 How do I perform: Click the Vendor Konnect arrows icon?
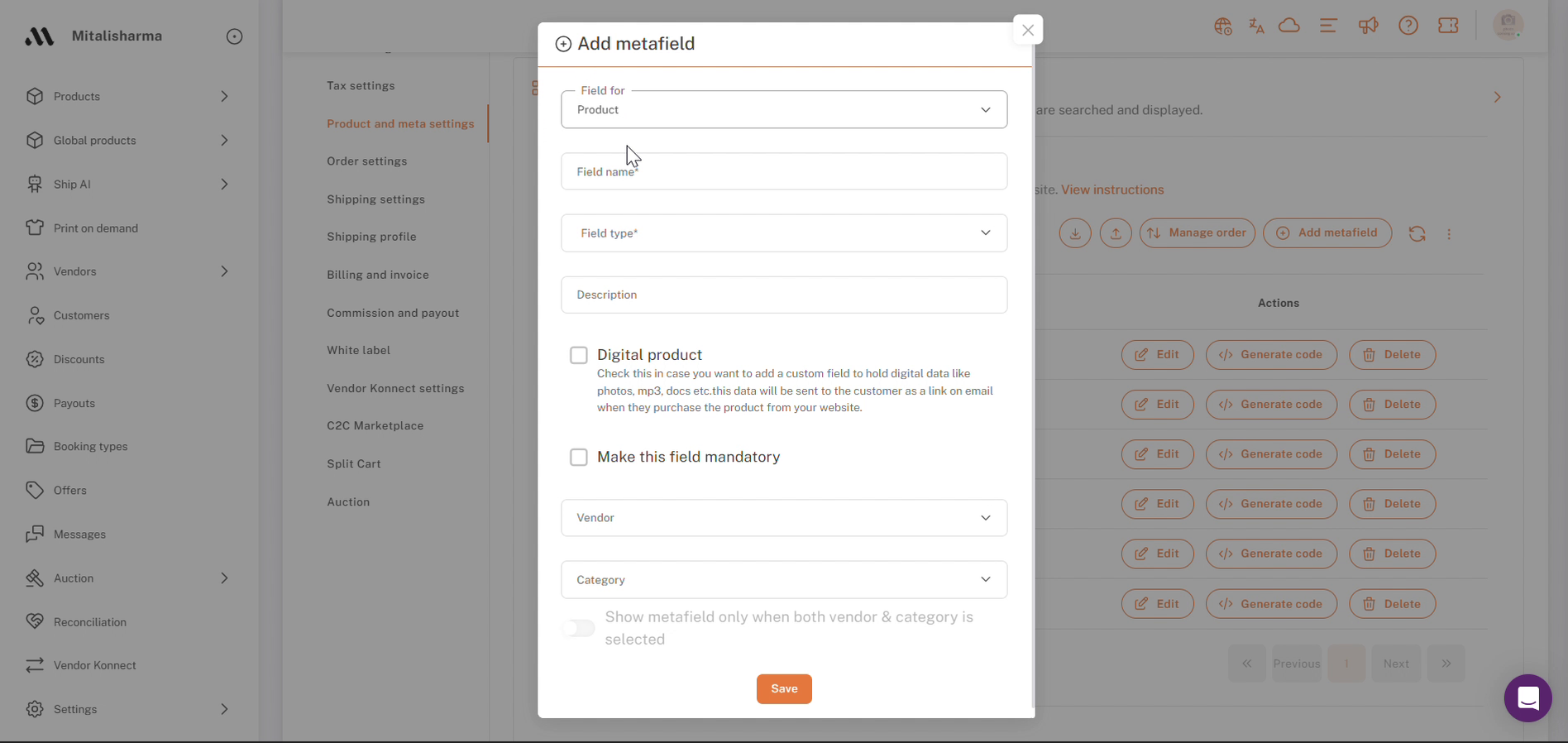35,665
